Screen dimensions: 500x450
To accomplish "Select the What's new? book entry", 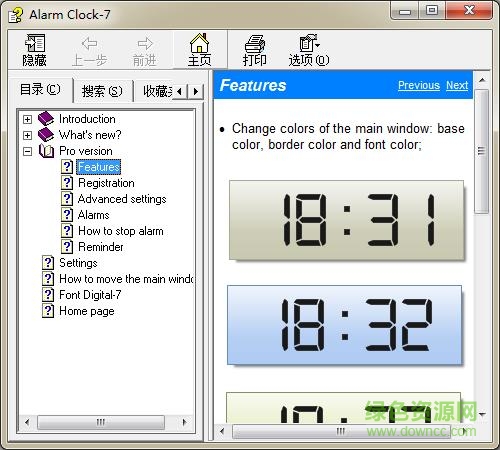I will pos(90,135).
